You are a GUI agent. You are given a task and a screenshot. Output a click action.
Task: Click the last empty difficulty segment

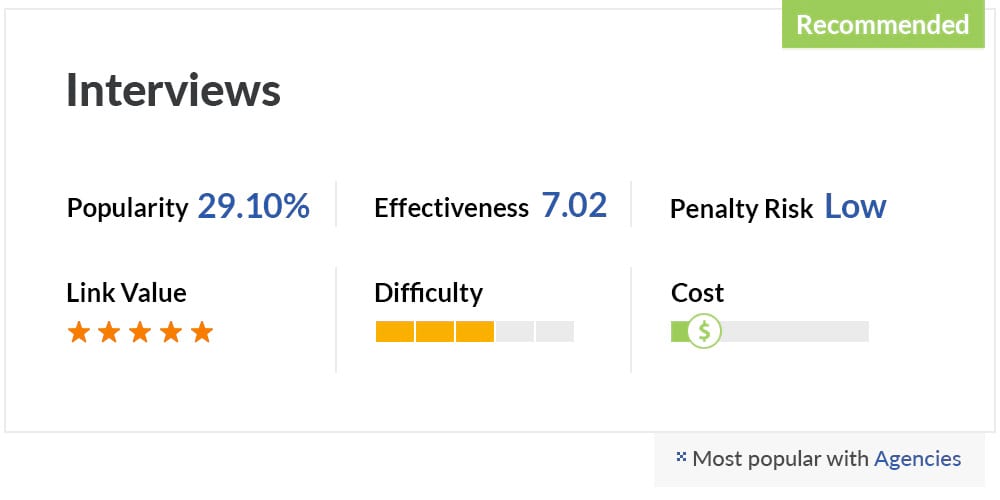[x=554, y=331]
